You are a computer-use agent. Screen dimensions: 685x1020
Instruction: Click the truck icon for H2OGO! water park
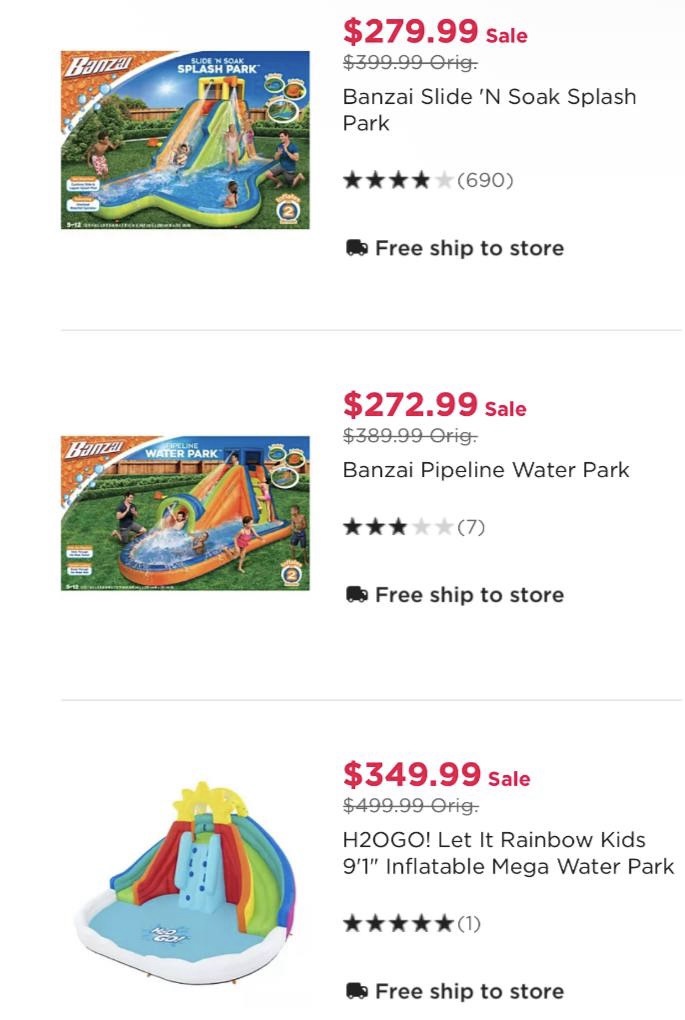point(356,991)
